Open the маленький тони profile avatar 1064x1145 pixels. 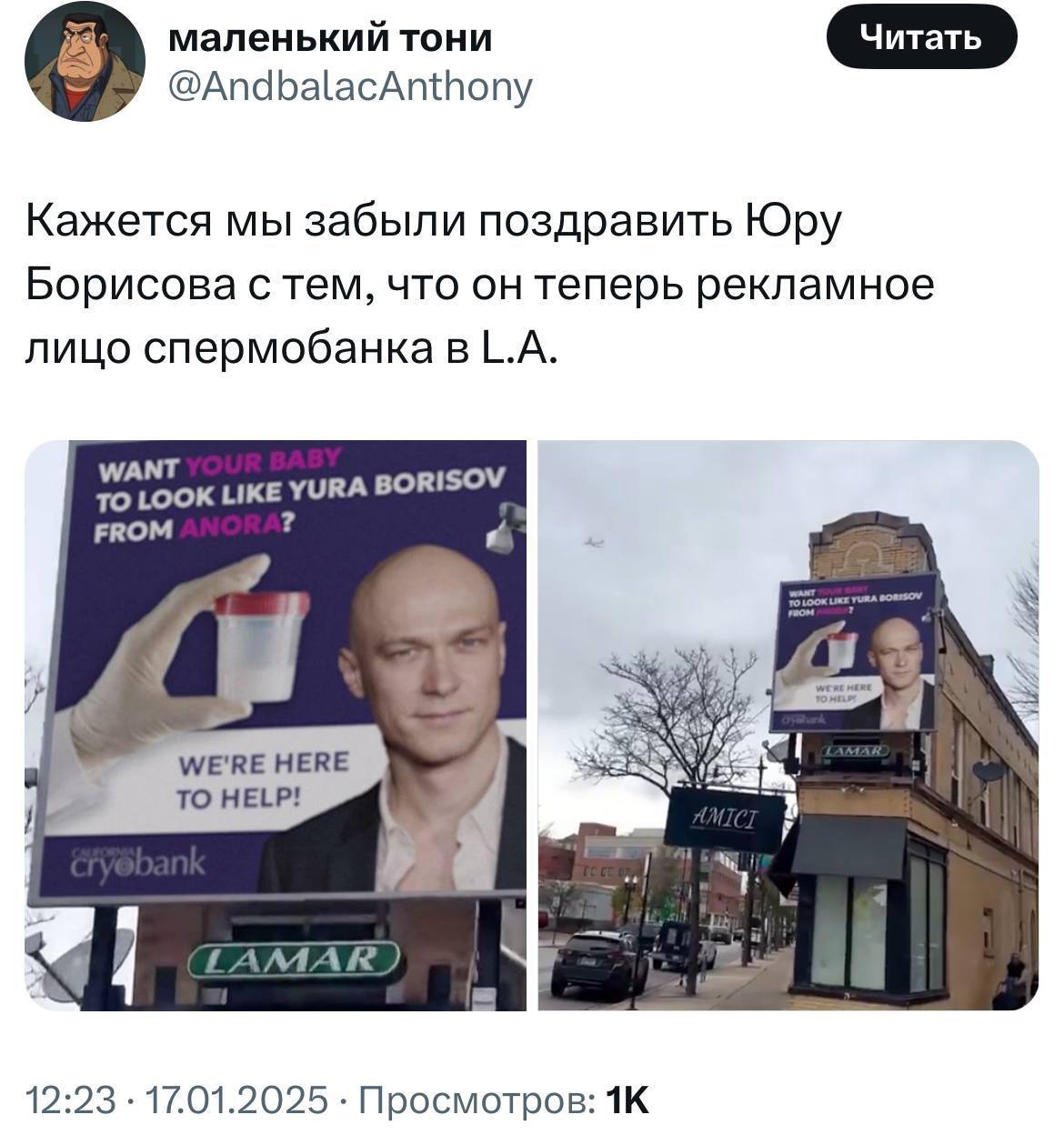(84, 62)
